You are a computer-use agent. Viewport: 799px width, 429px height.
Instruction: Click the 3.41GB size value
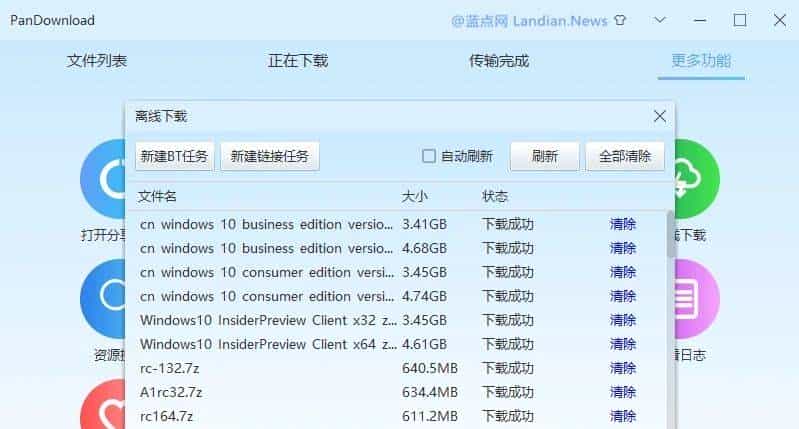[x=424, y=224]
